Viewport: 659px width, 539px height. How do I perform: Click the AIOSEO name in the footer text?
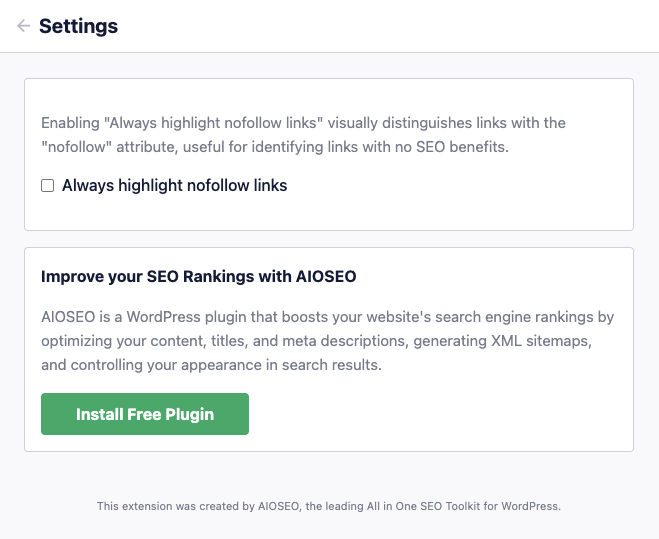278,506
